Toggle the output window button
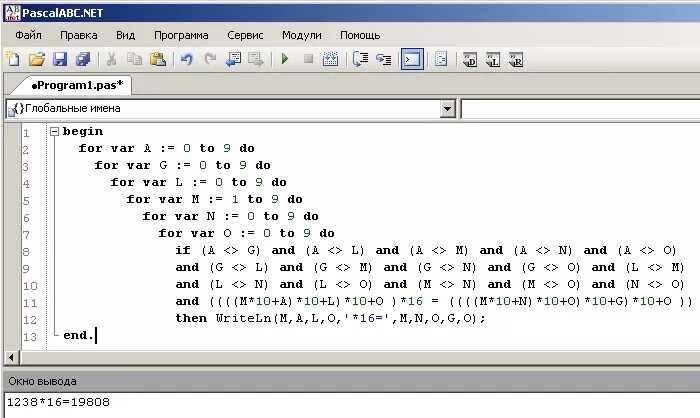 pyautogui.click(x=412, y=59)
